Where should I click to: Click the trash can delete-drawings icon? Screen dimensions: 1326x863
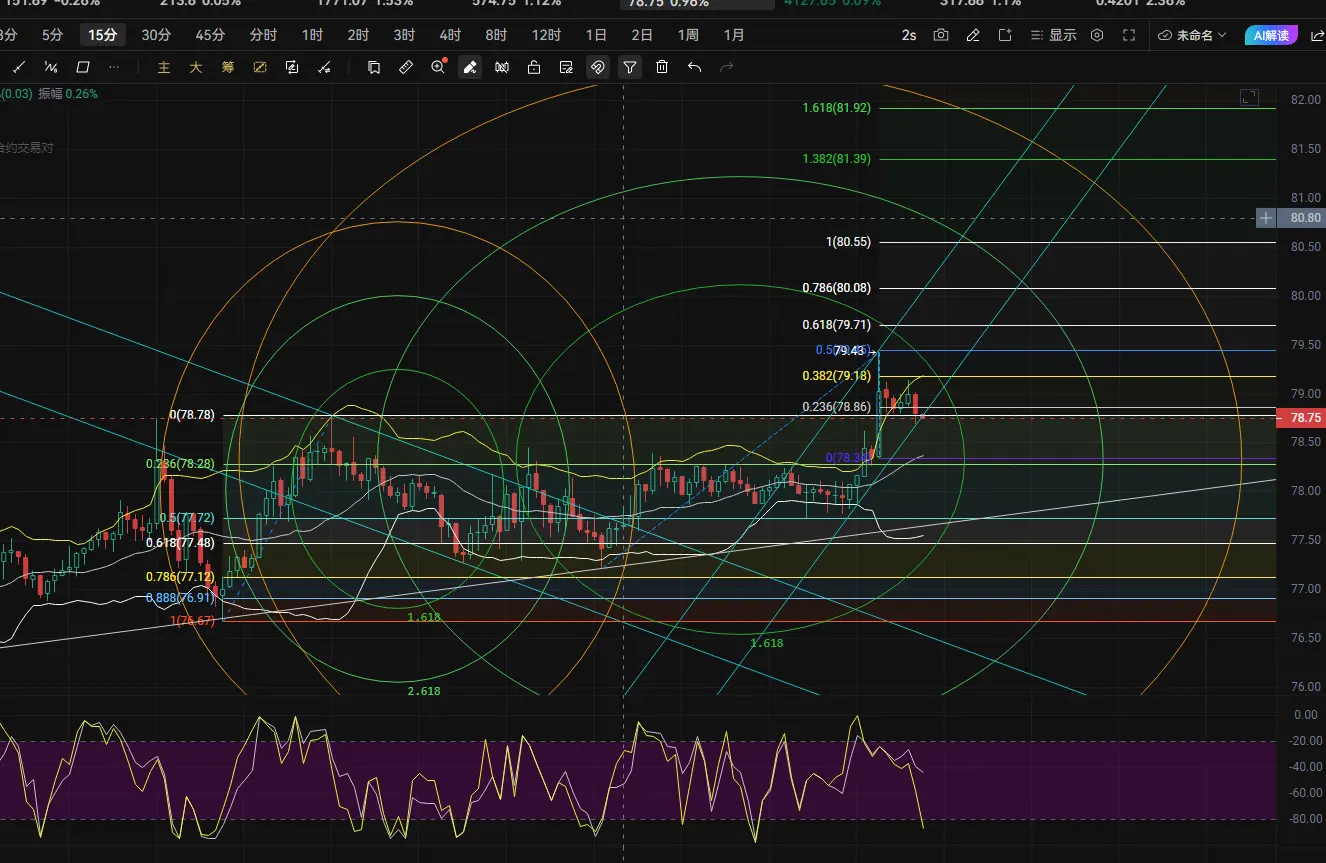tap(662, 67)
